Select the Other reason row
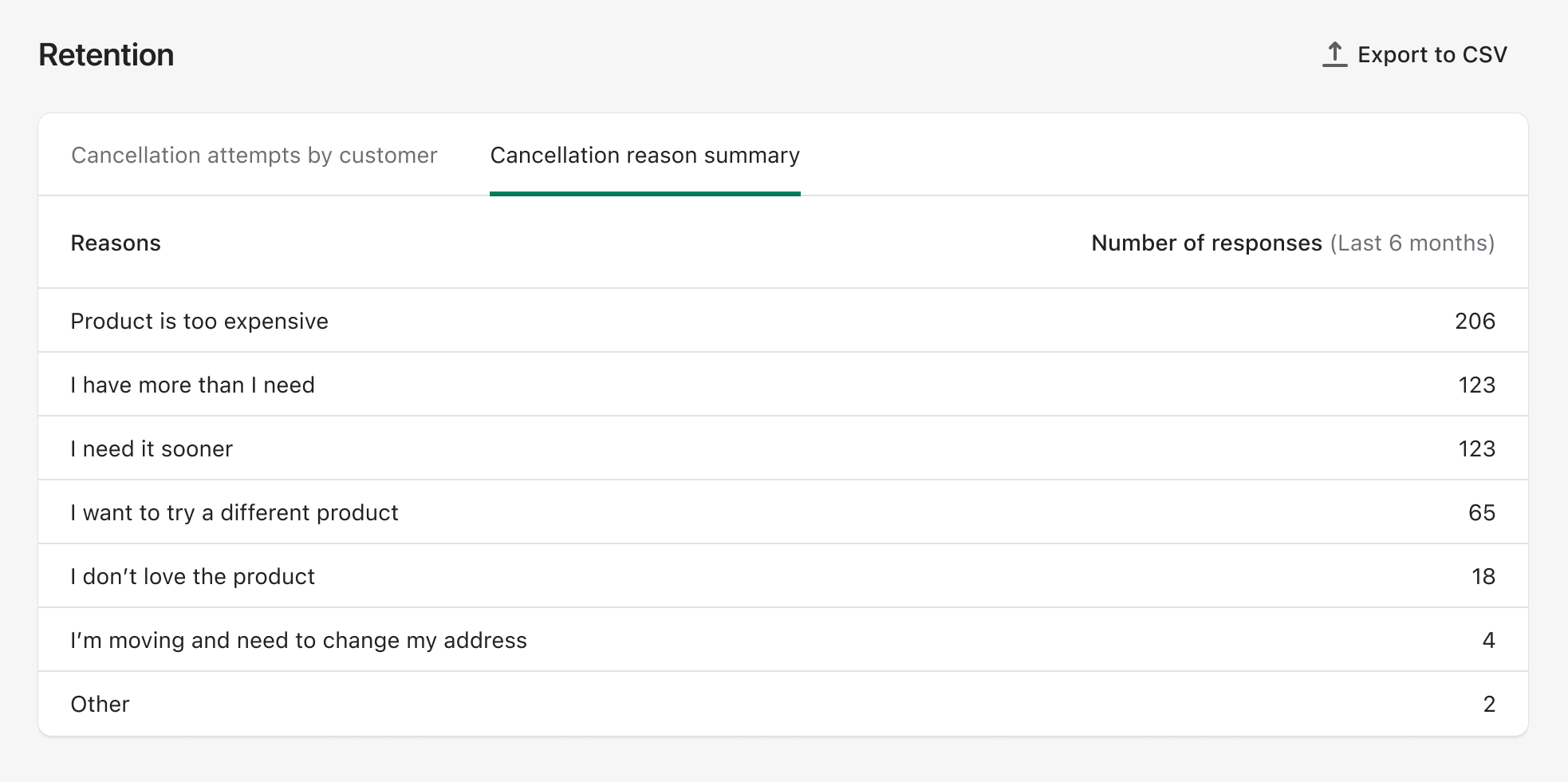 (100, 704)
